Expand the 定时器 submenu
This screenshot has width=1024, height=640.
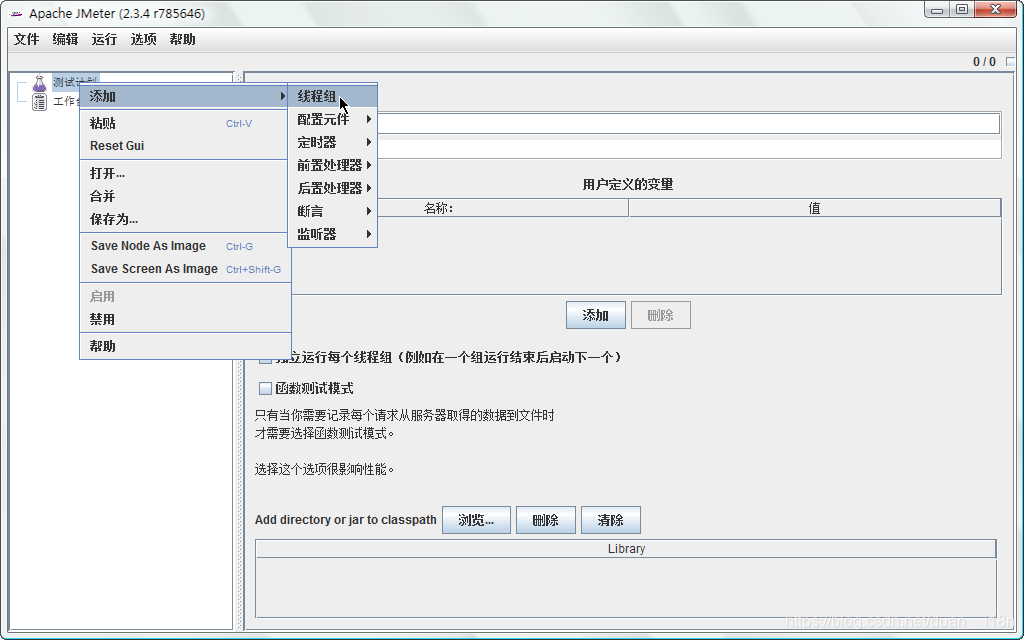click(x=332, y=142)
